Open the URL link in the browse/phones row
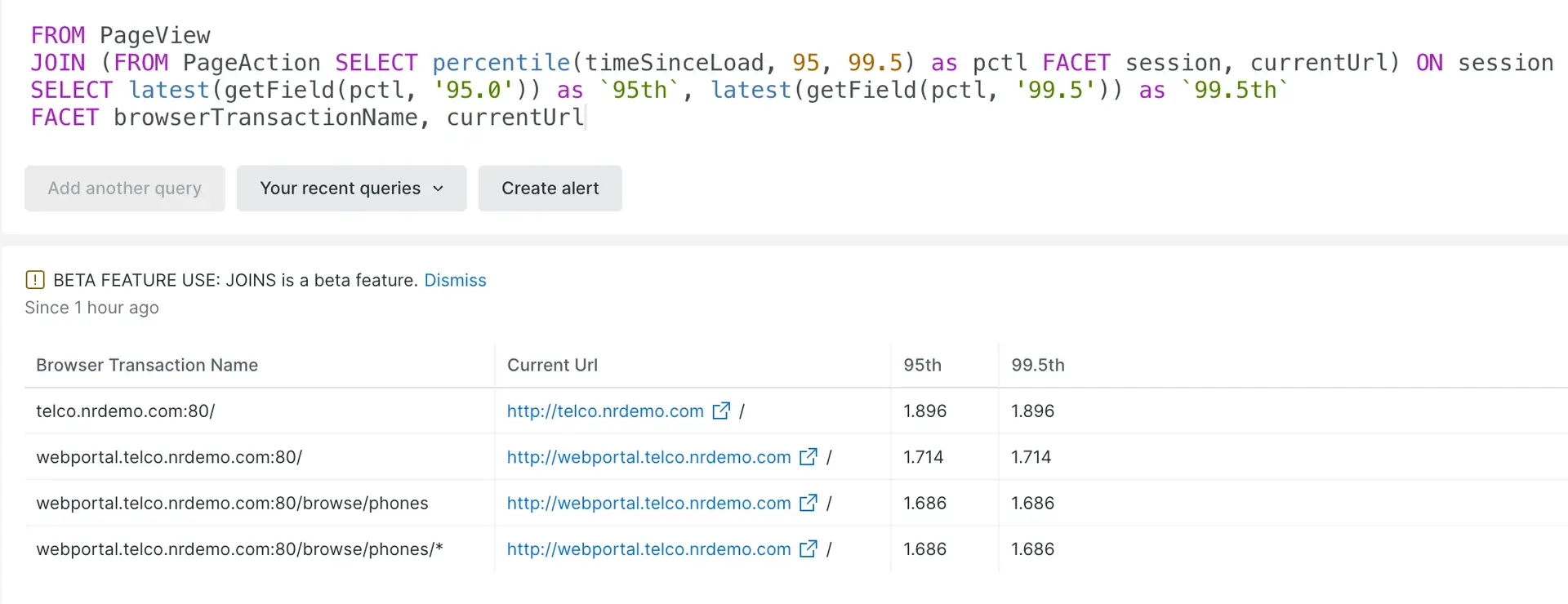Viewport: 1568px width, 604px height. coord(648,504)
